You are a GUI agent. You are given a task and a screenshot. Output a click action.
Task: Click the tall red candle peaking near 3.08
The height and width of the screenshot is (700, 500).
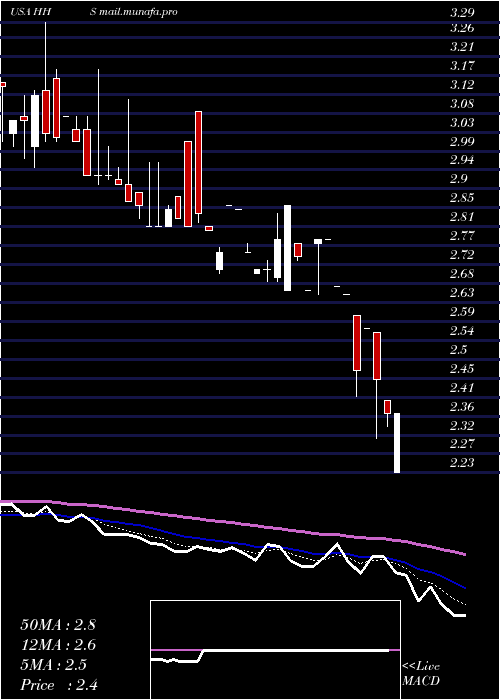pyautogui.click(x=198, y=162)
